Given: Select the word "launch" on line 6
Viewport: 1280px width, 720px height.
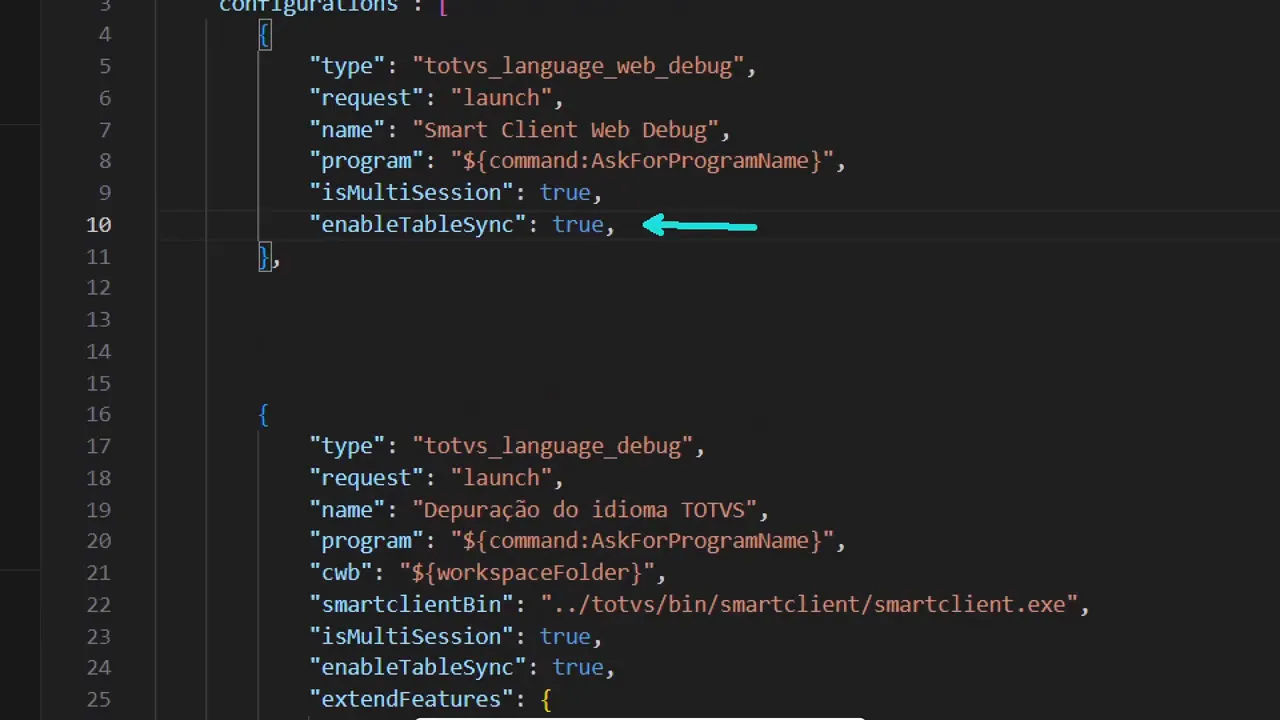Looking at the screenshot, I should (x=501, y=97).
